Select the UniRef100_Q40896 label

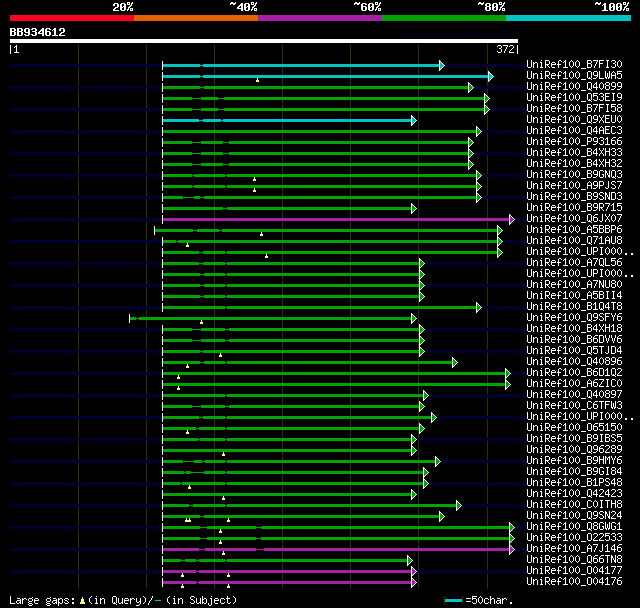click(x=574, y=362)
